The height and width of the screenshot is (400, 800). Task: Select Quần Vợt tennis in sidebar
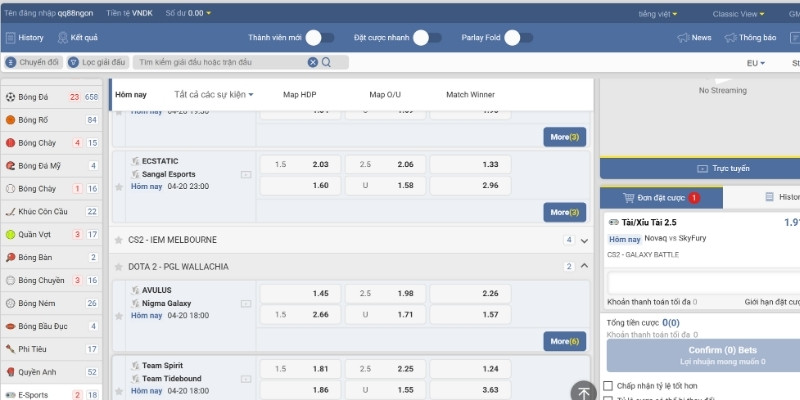point(52,234)
